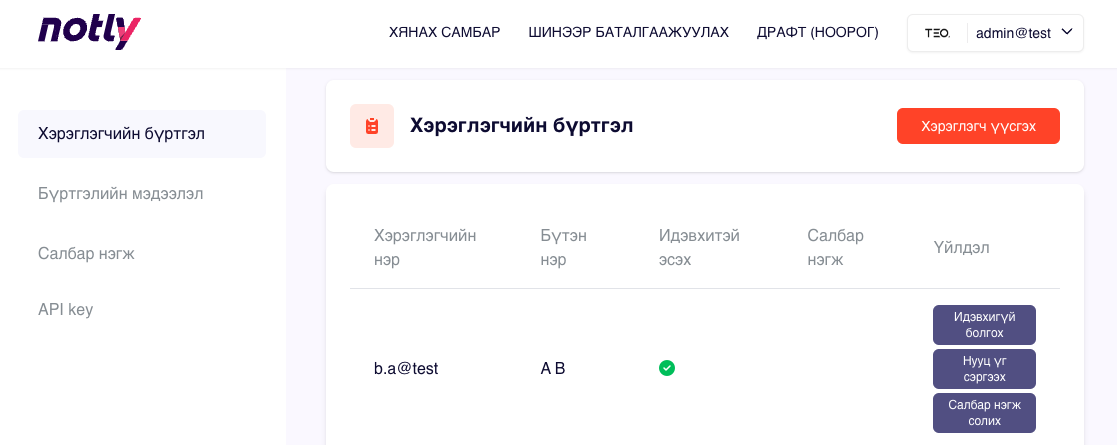Open Бүртгэлийн мэдээлэл sidebar section
This screenshot has height=445, width=1117.
[120, 194]
